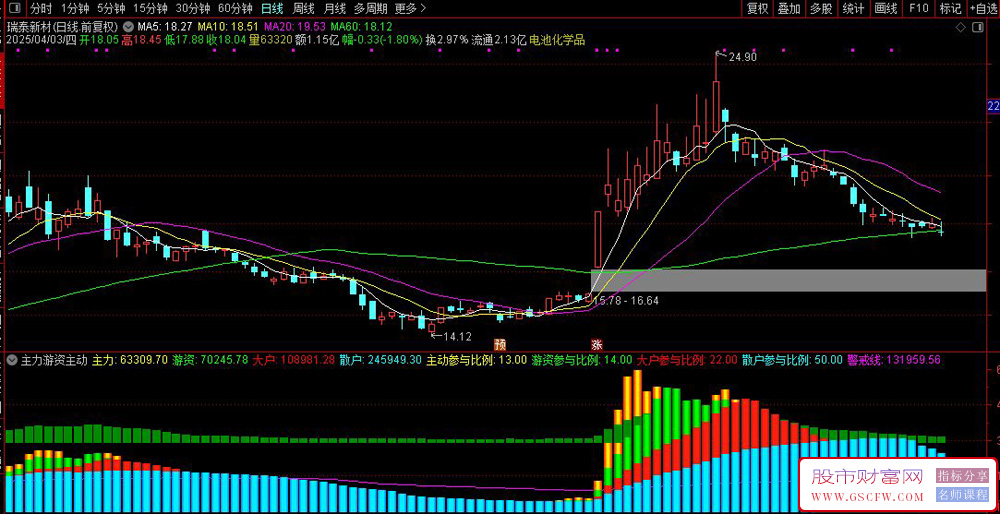Click the 散户参与比例: 50.00 value
Viewport: 1000px width, 514px height.
793,360
